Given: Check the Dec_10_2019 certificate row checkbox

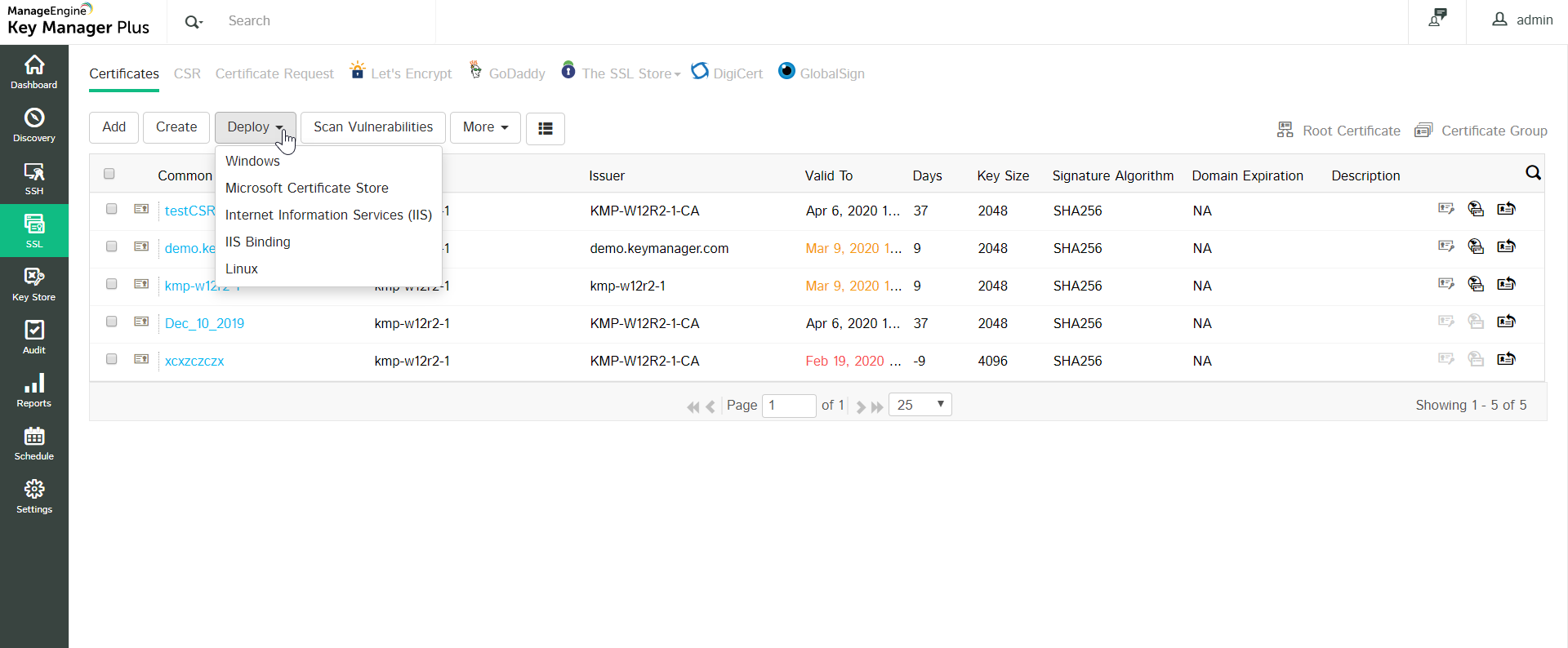Looking at the screenshot, I should pyautogui.click(x=112, y=322).
